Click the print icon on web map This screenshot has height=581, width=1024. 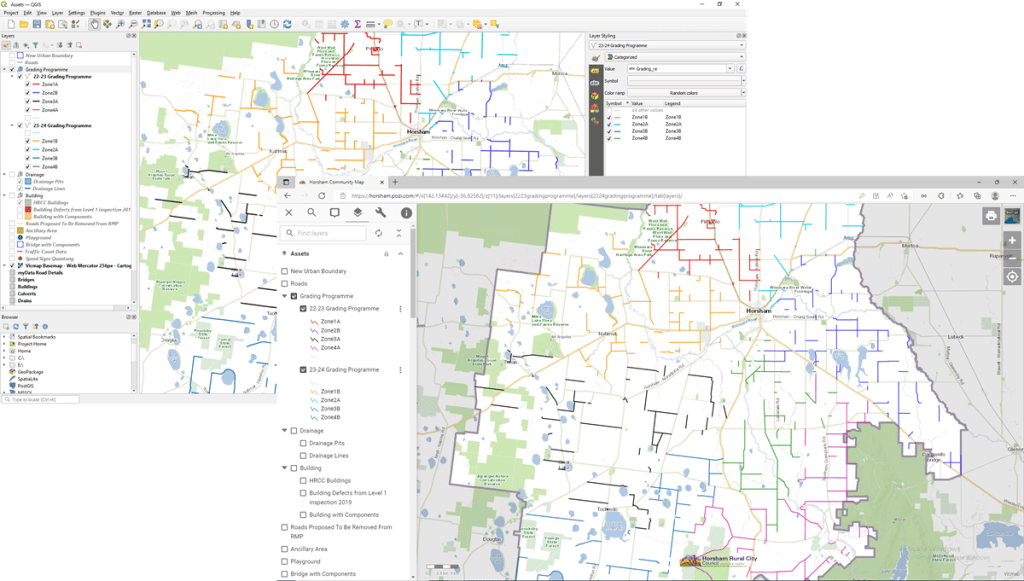tap(990, 215)
